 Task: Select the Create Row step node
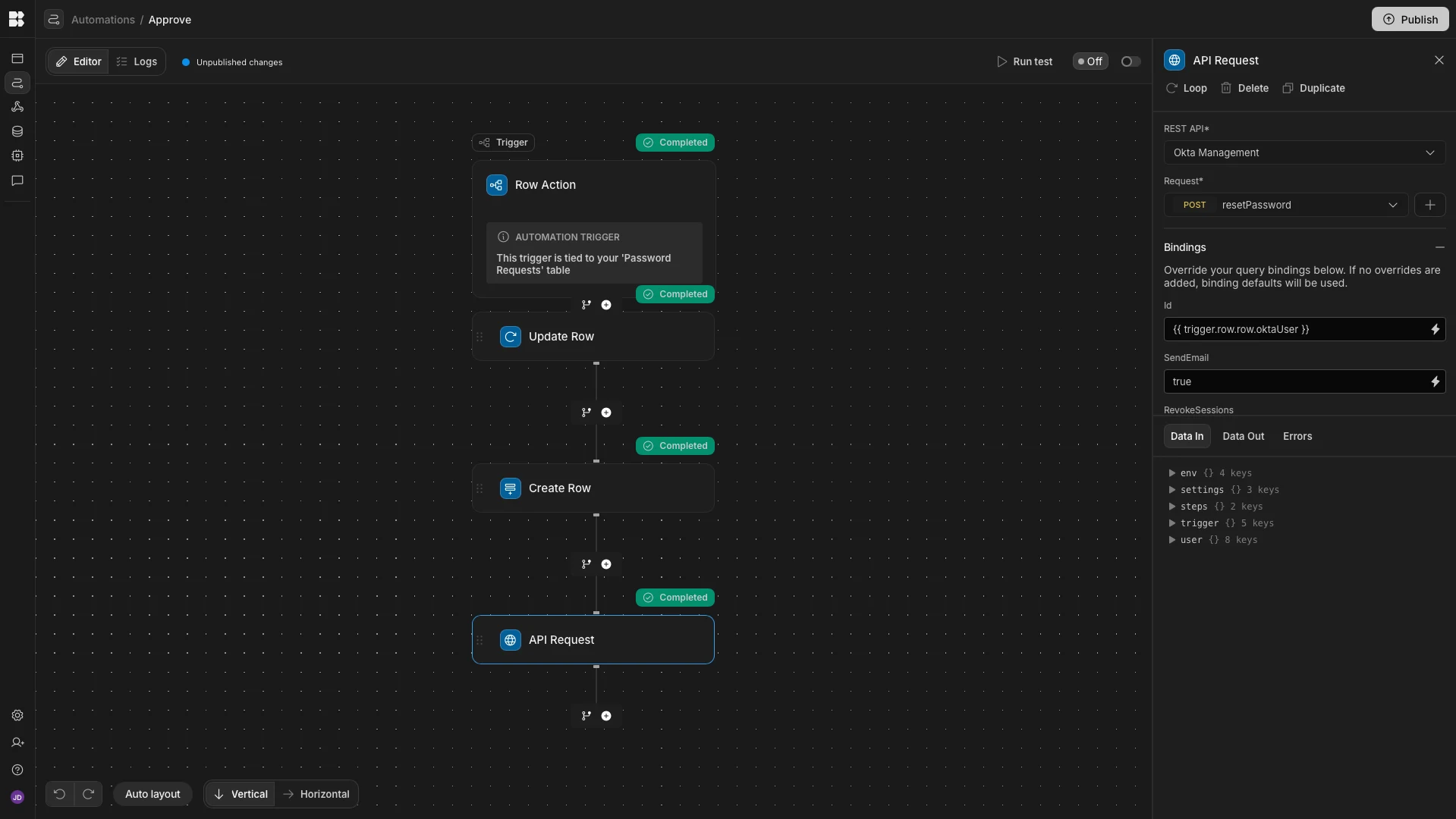pyautogui.click(x=593, y=488)
